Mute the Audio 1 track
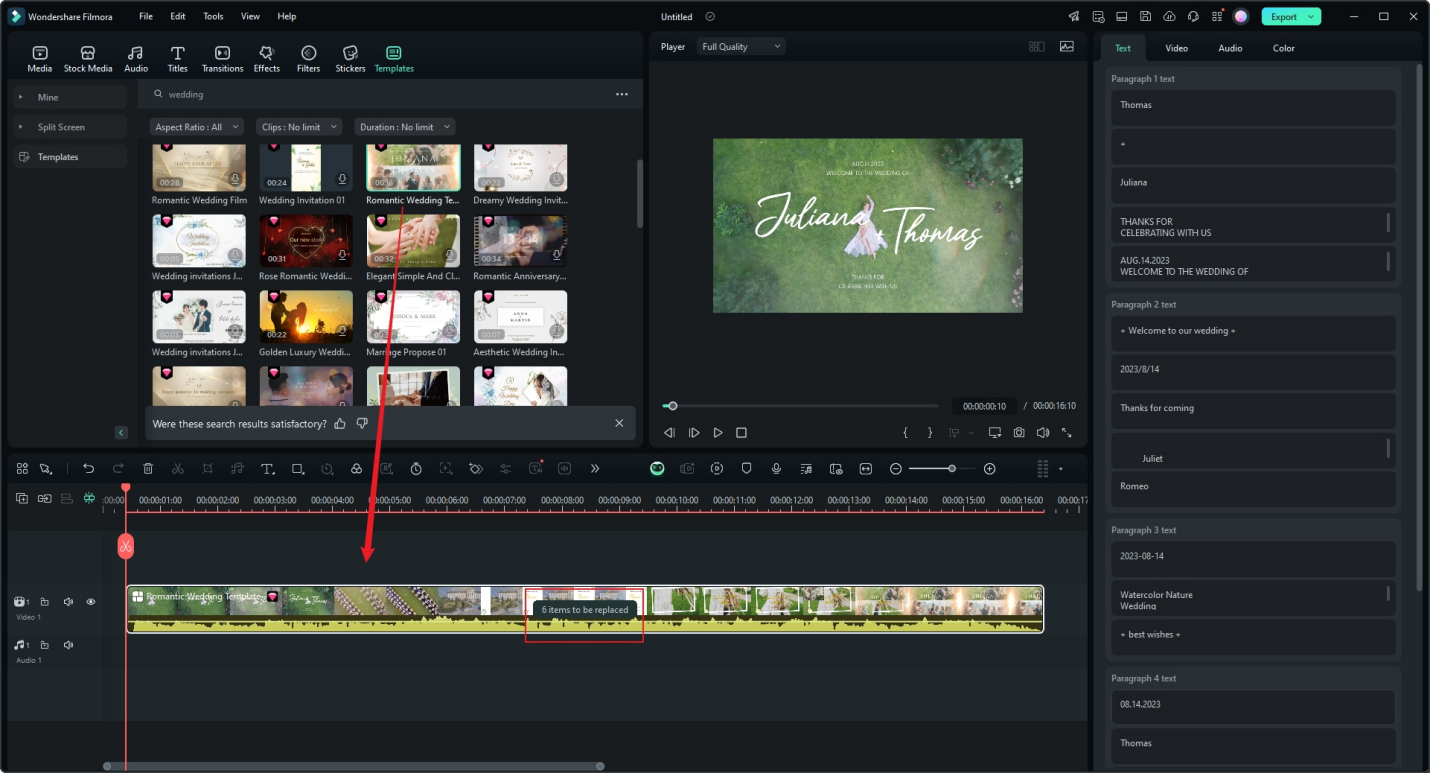 coord(68,645)
